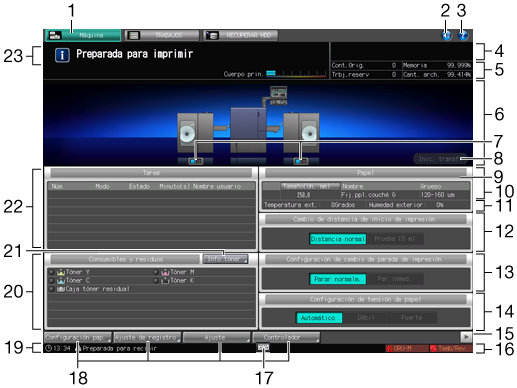Image resolution: width=517 pixels, height=388 pixels.
Task: Click the blue info icon at top right
Action: coord(446,35)
